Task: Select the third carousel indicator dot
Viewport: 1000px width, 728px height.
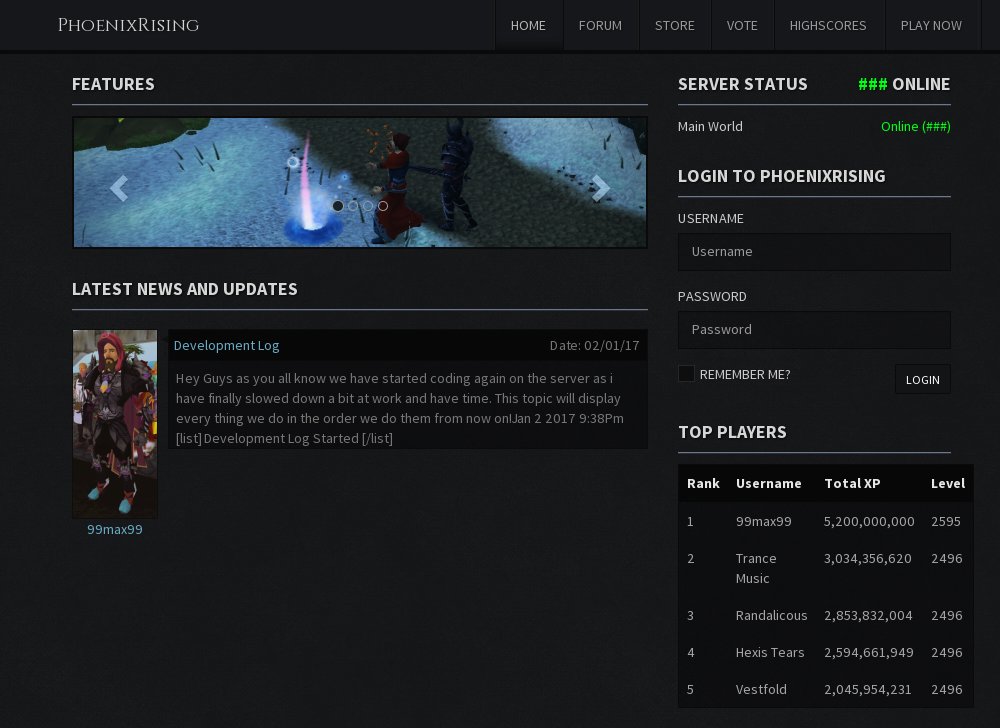Action: click(x=368, y=206)
